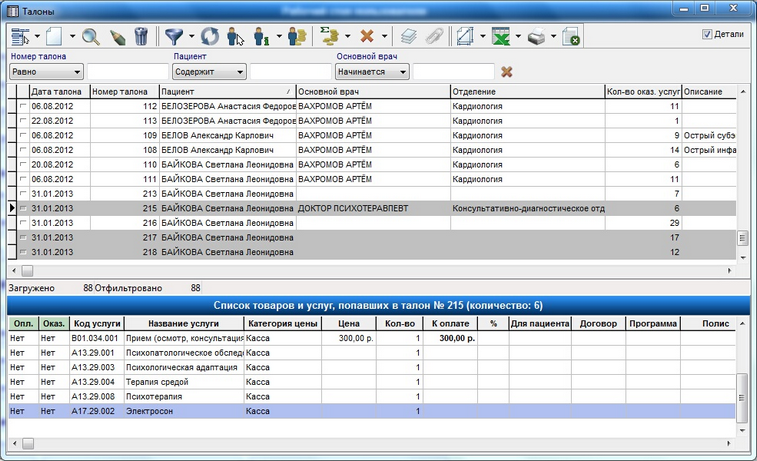The width and height of the screenshot is (757, 461).
Task: Tick checkbox for talon 110 row
Action: [x=23, y=164]
